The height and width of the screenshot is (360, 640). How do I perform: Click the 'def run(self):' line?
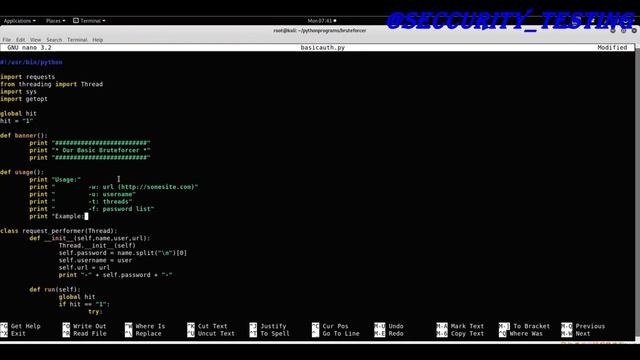tap(55, 290)
